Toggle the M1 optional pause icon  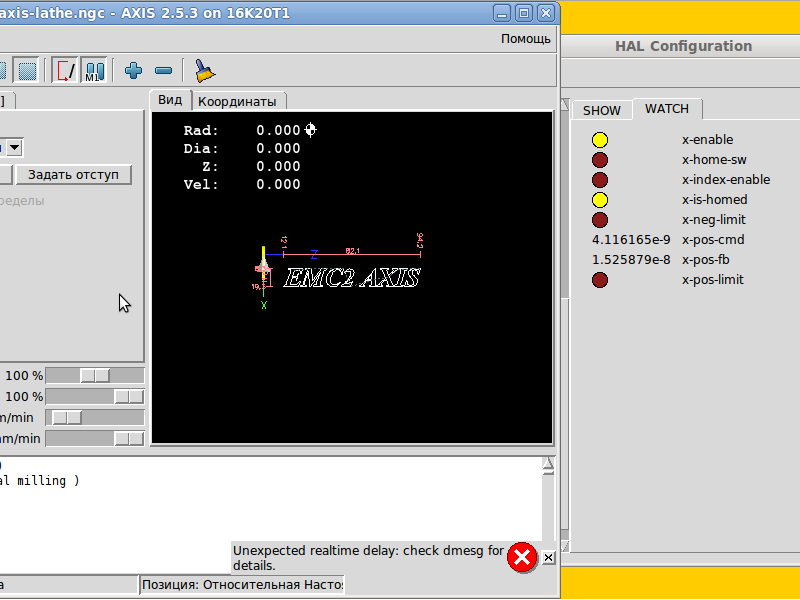coord(94,70)
